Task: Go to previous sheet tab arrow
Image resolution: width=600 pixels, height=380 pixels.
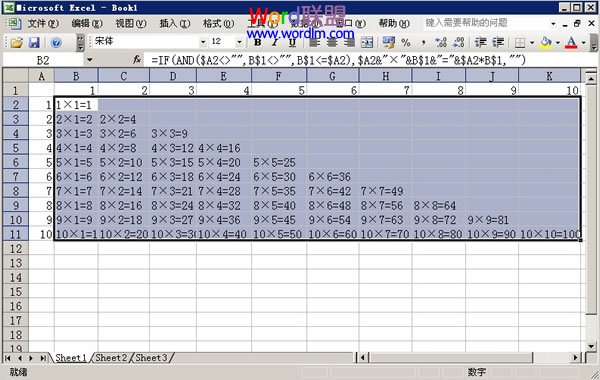Action: (x=19, y=358)
